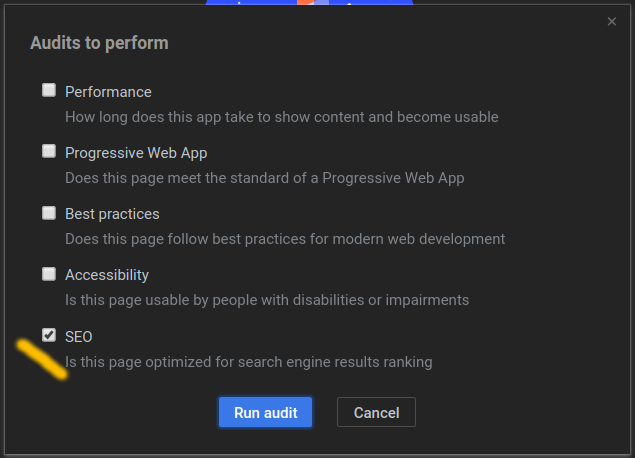Image resolution: width=635 pixels, height=458 pixels.
Task: Check the Best practices box
Action: (x=49, y=213)
